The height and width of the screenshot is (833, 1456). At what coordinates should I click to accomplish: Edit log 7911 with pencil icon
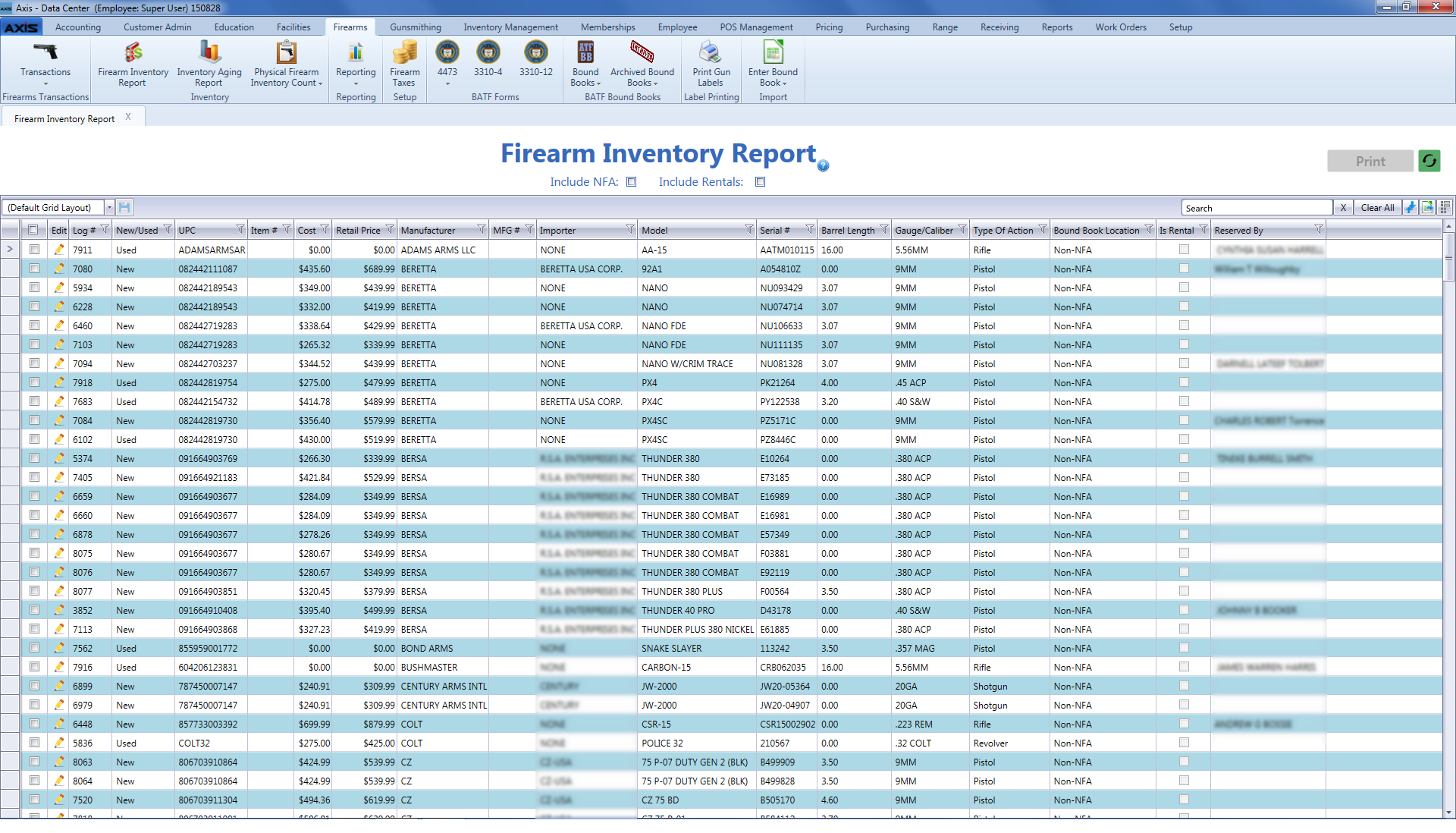tap(59, 250)
